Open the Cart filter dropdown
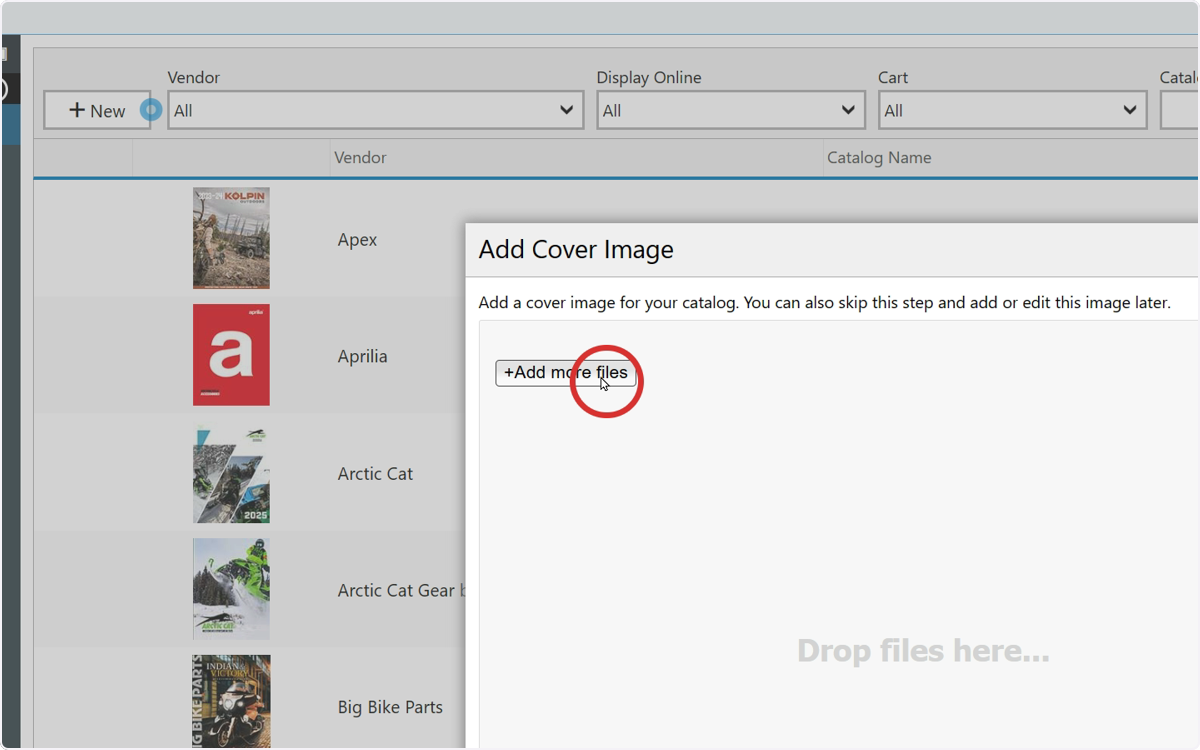Image resolution: width=1200 pixels, height=750 pixels. click(1012, 110)
